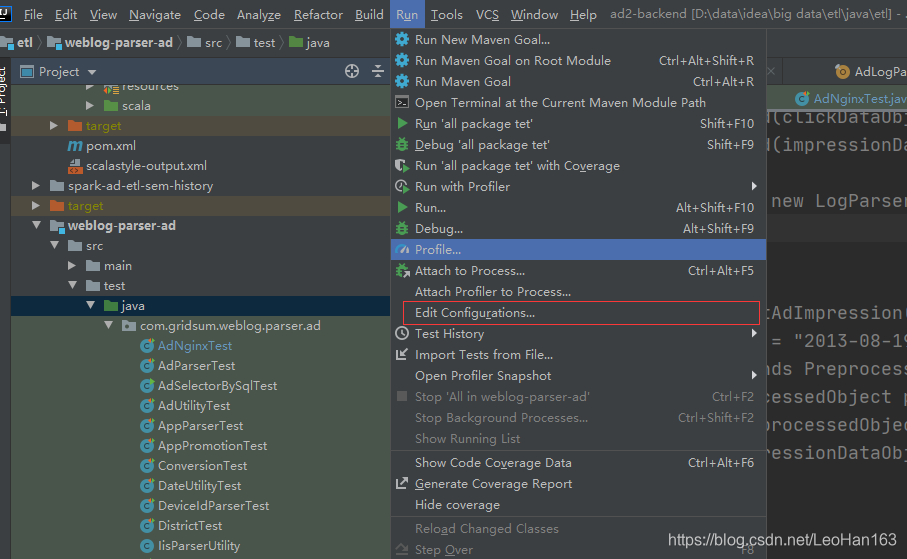Click the bug icon next to Debug 'all package tet'
Viewport: 907px width, 559px height.
402,145
